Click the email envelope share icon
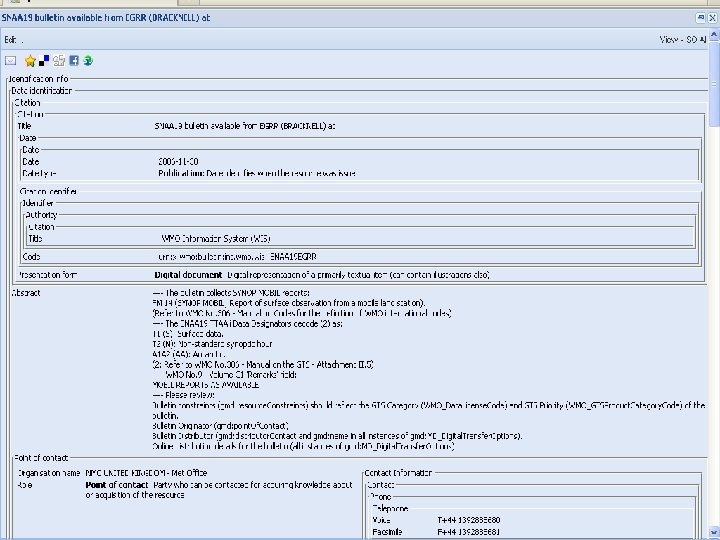 coord(11,61)
